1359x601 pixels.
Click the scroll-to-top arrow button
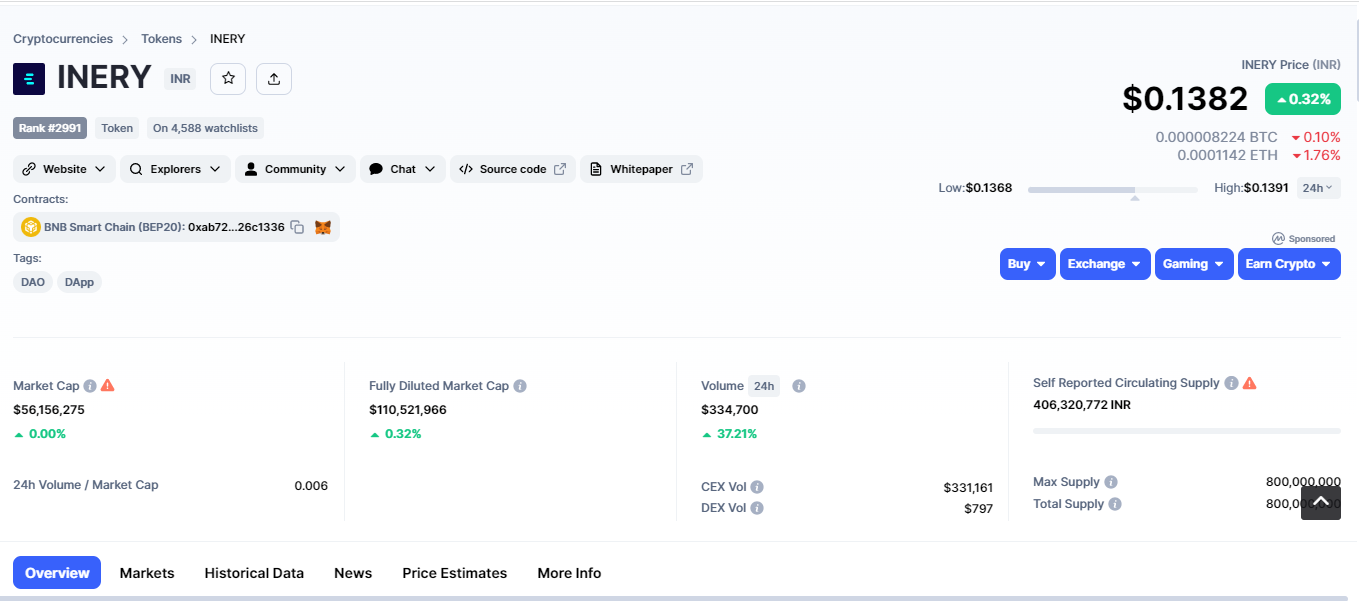[x=1321, y=502]
